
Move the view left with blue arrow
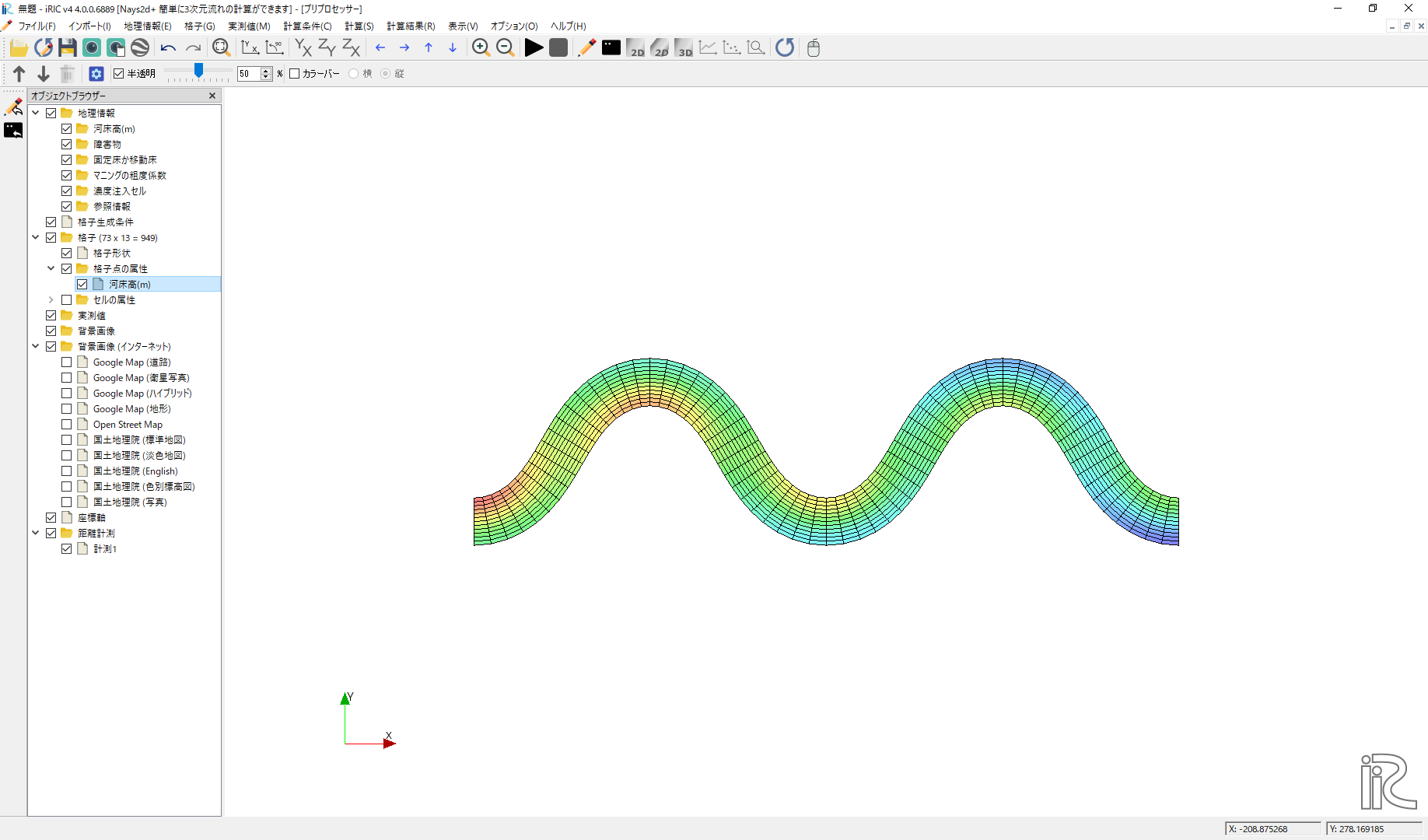[x=380, y=48]
